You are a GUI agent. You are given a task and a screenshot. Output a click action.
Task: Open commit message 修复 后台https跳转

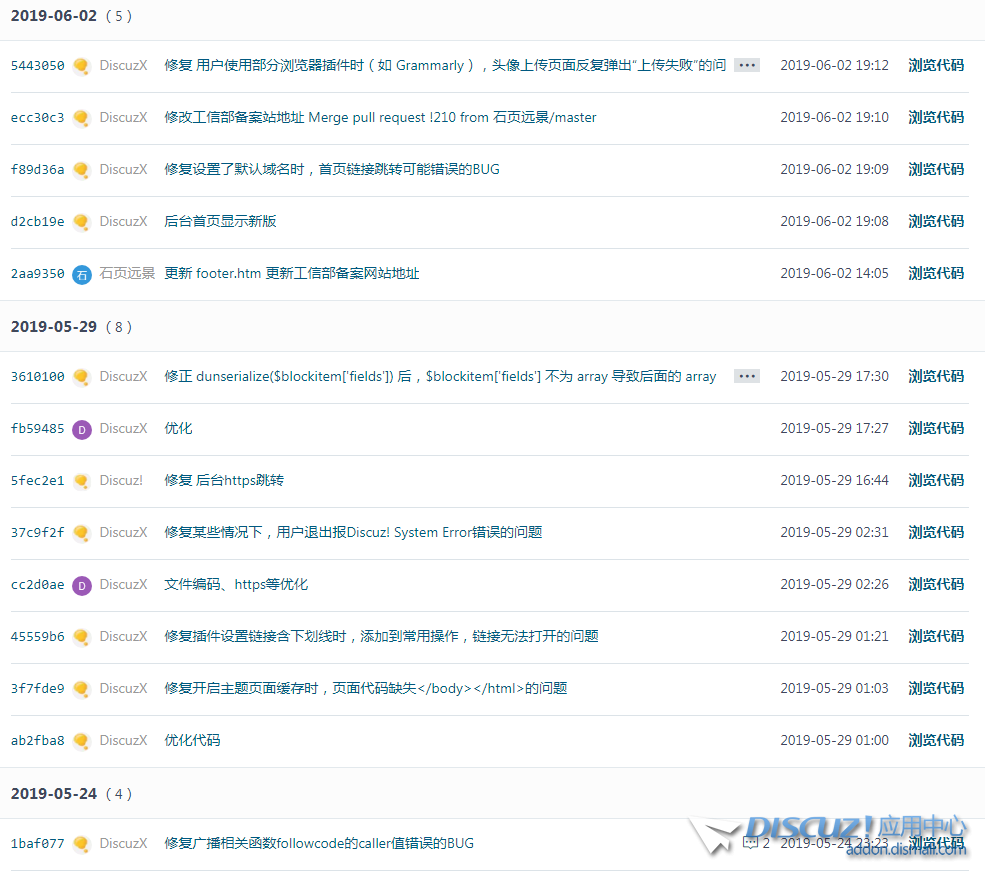224,480
